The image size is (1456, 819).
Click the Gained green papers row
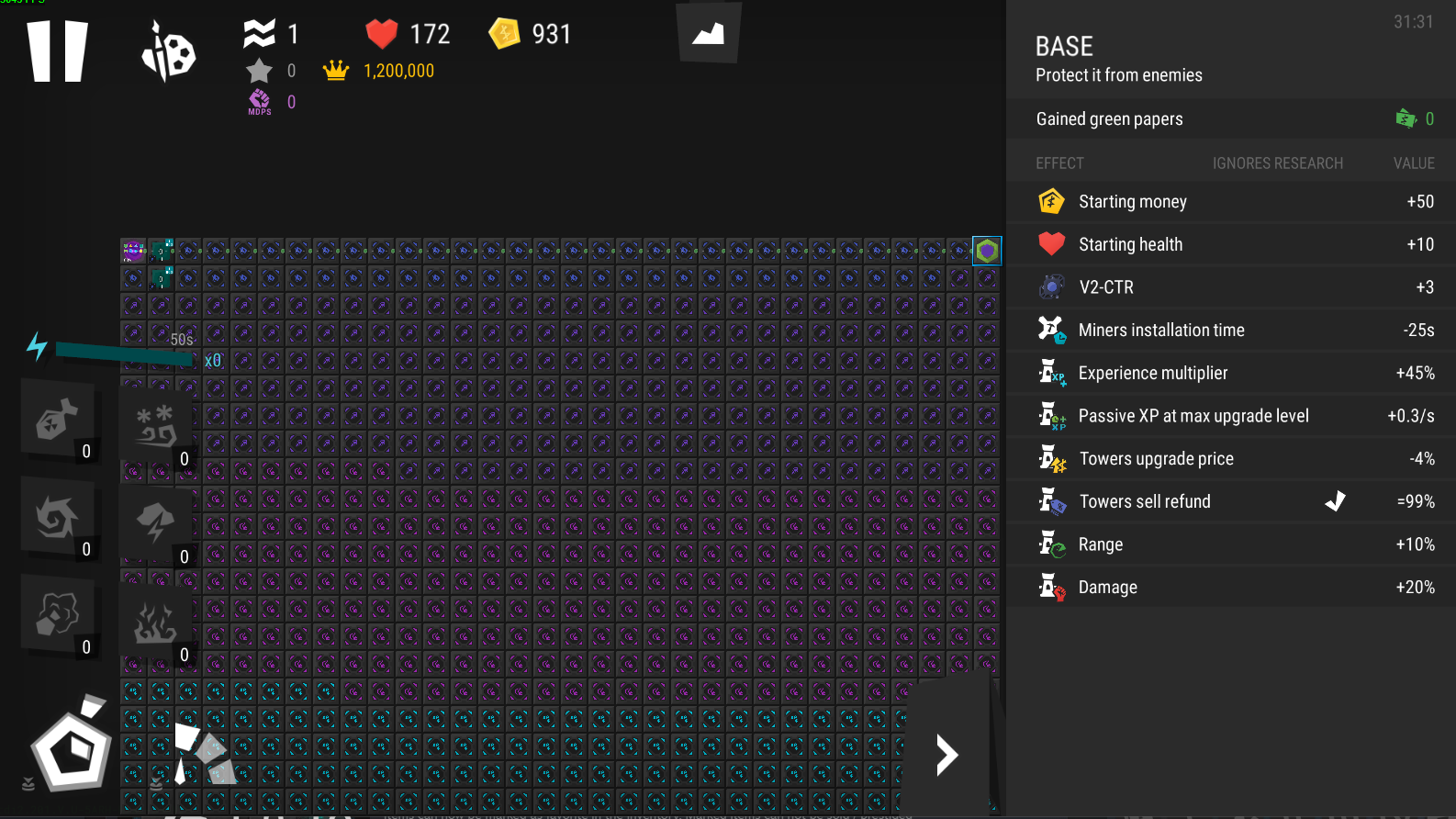click(1231, 118)
